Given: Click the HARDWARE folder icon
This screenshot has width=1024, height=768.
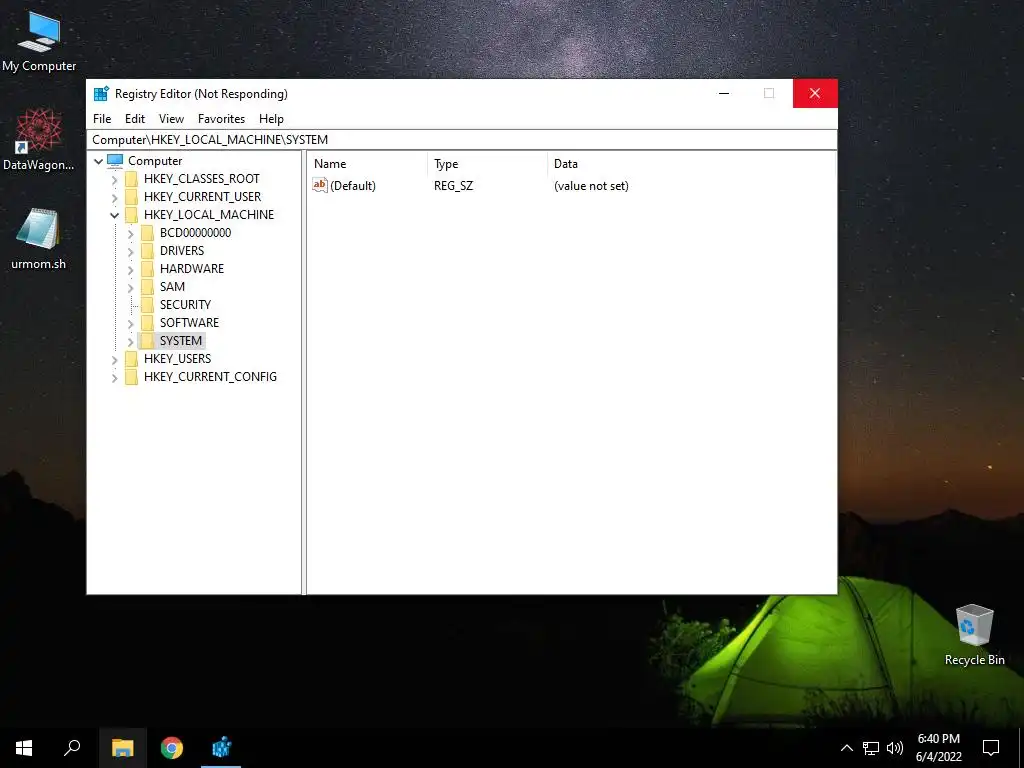Looking at the screenshot, I should point(148,268).
